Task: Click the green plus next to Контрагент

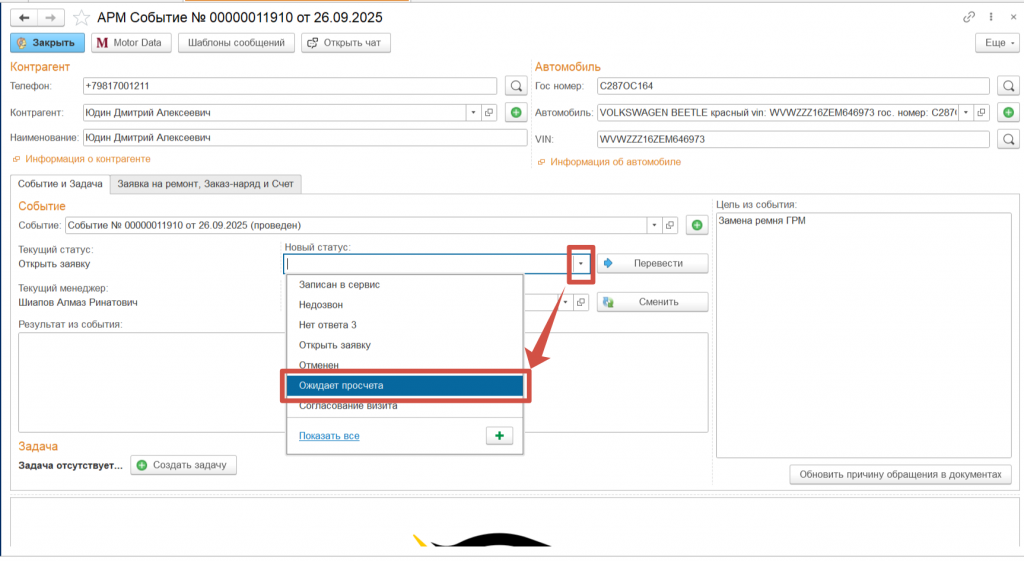Action: [516, 113]
